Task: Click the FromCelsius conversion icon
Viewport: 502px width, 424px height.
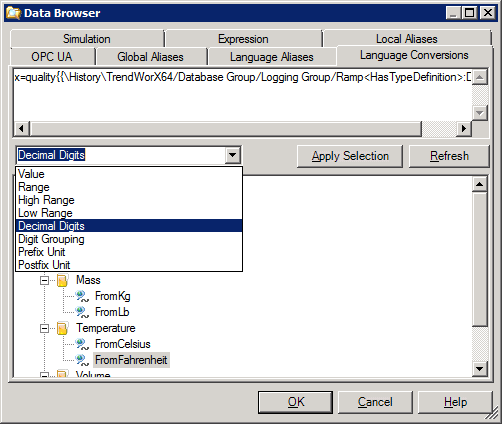Action: coord(82,344)
